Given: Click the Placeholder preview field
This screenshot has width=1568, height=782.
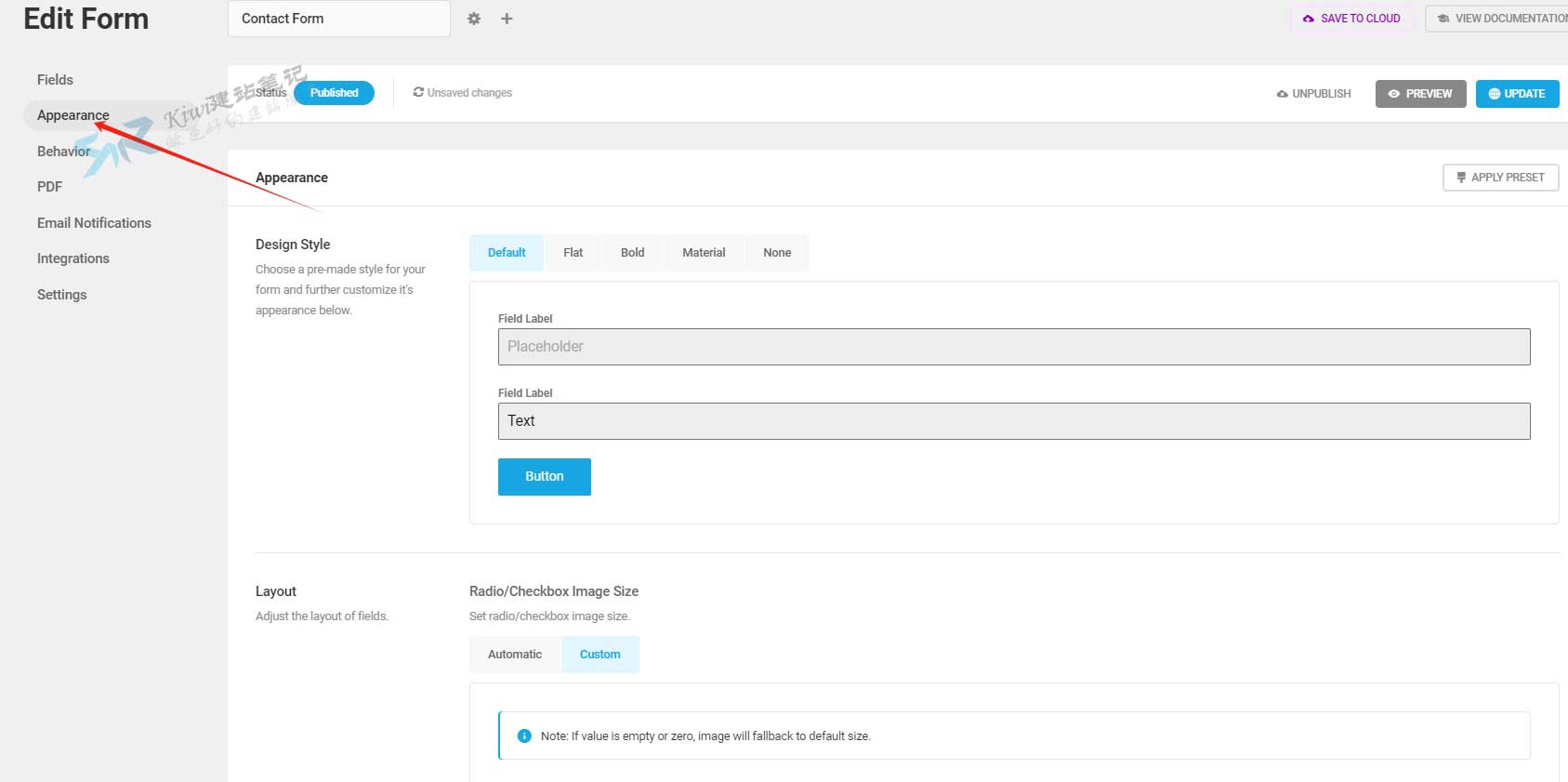Looking at the screenshot, I should coord(1014,347).
